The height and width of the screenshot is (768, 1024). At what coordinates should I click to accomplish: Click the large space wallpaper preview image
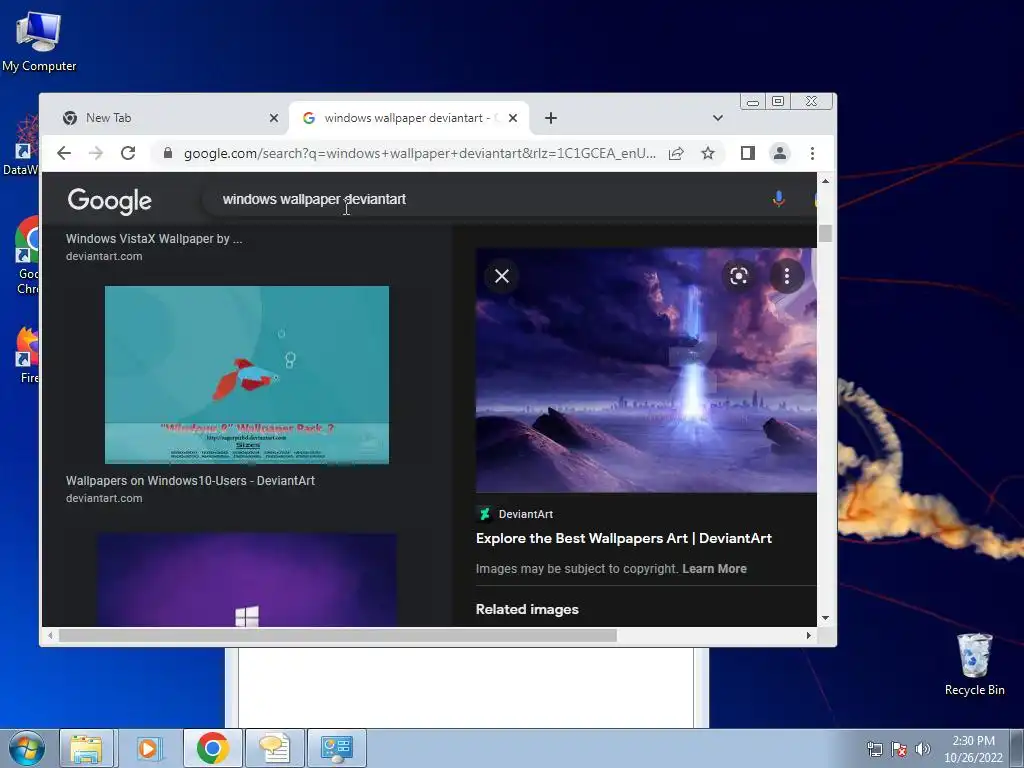(x=646, y=370)
